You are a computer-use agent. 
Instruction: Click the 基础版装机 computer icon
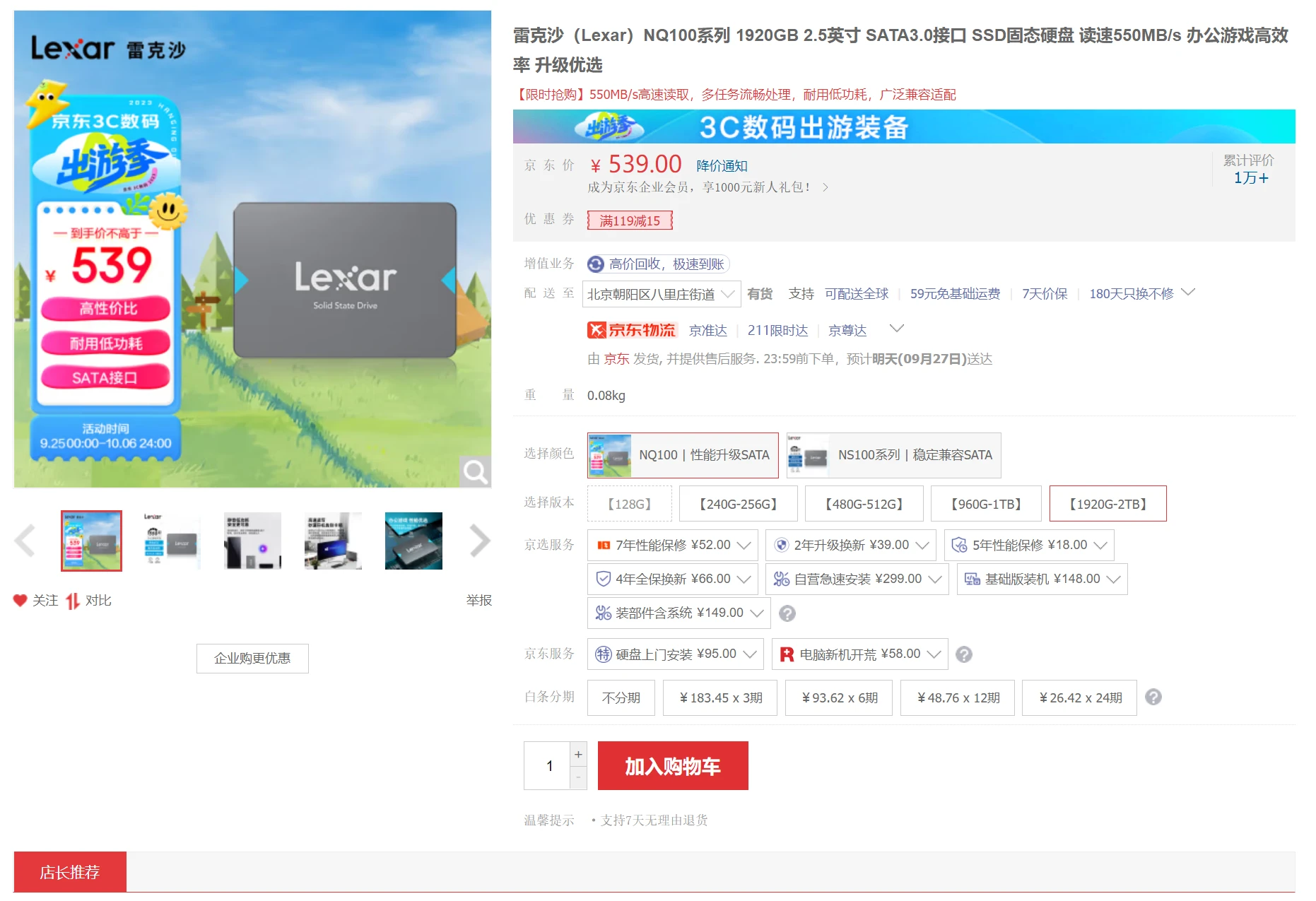973,579
